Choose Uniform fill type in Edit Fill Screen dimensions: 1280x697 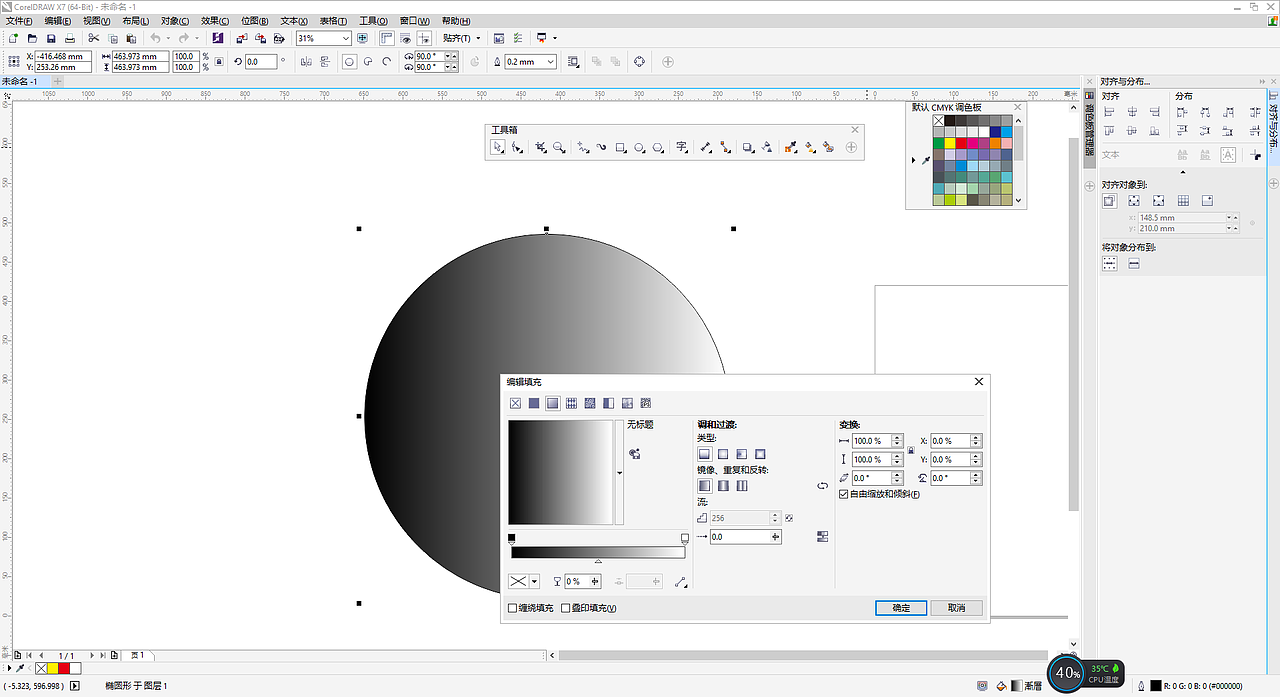point(534,403)
